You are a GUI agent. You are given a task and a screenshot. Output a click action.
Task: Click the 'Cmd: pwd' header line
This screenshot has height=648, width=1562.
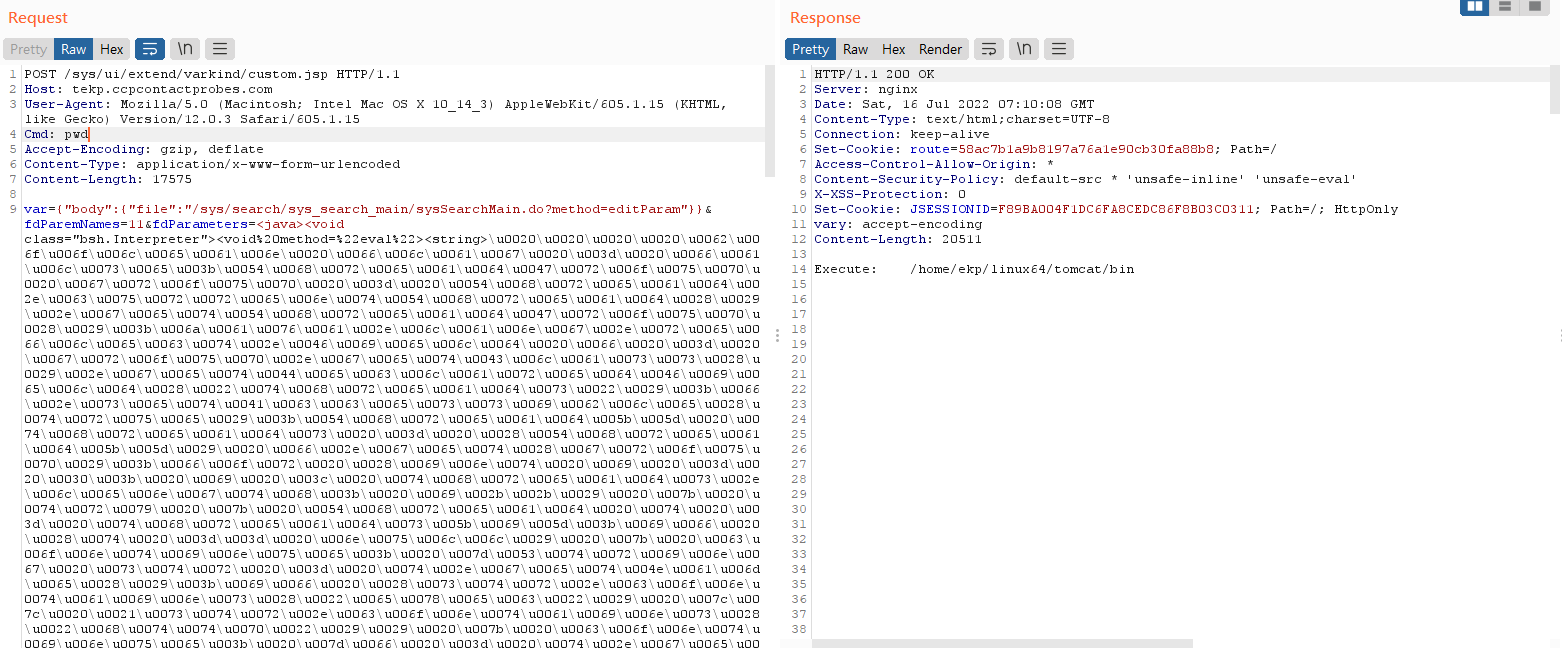coord(57,134)
